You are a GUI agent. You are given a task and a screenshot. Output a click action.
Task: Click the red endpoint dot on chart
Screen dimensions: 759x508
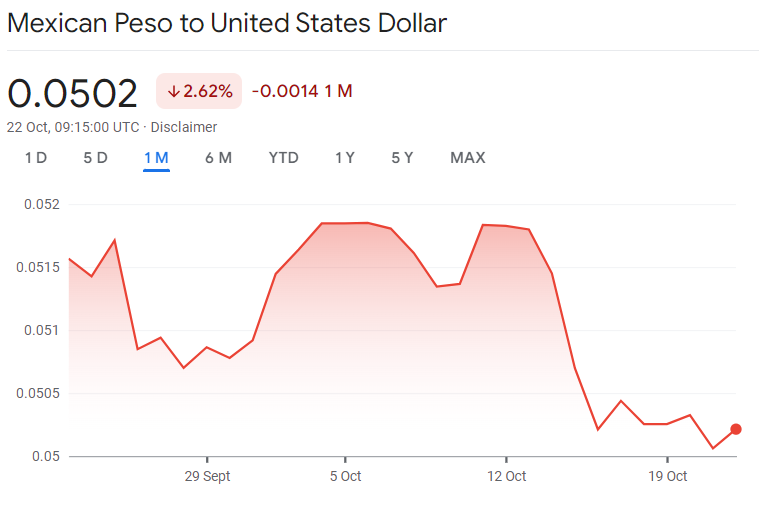pyautogui.click(x=736, y=429)
